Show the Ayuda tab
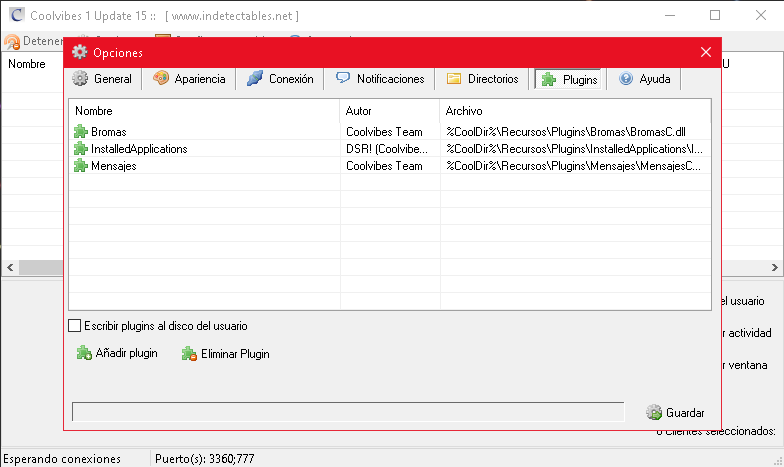This screenshot has width=784, height=467. (645, 79)
